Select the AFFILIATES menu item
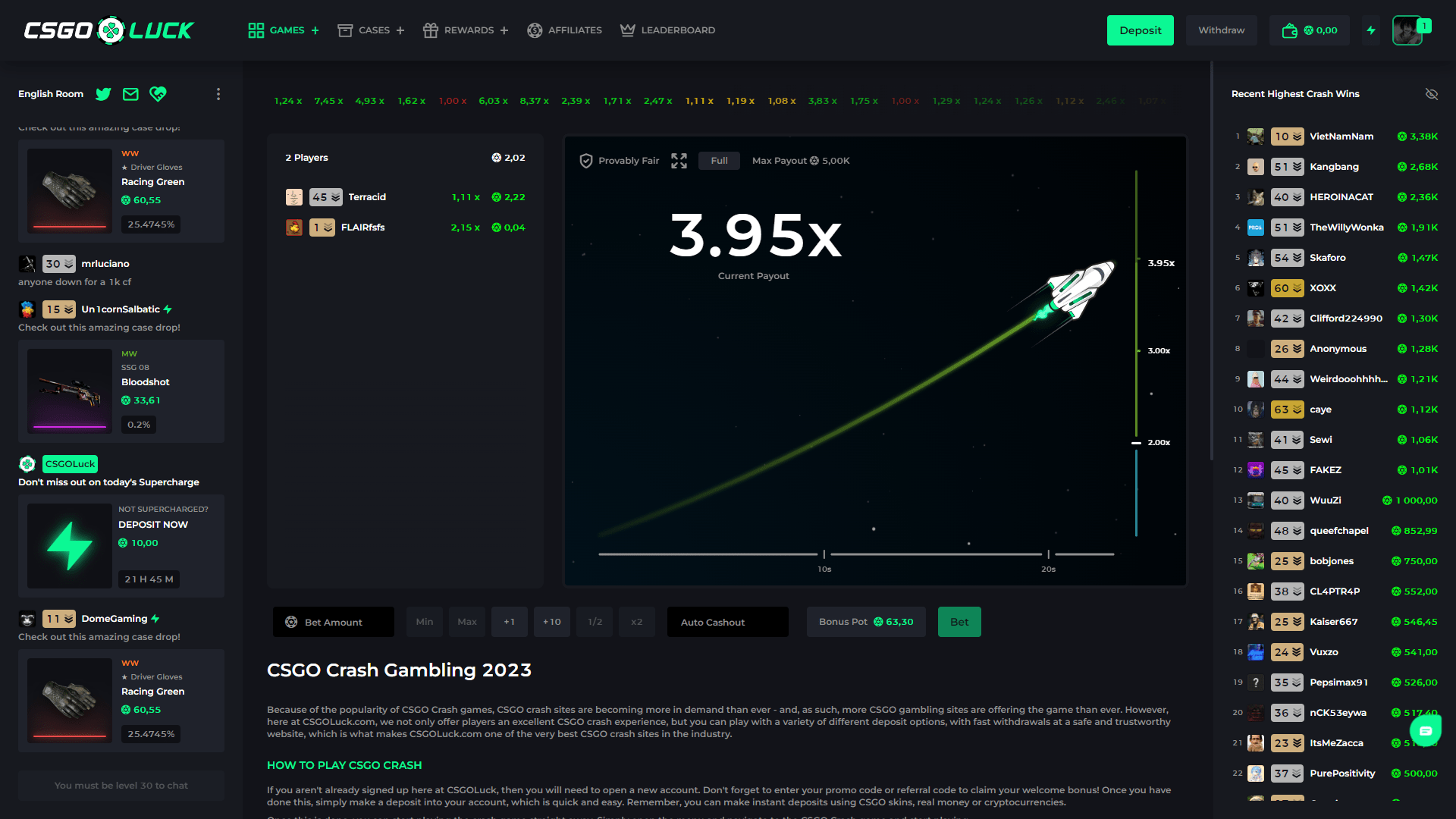The width and height of the screenshot is (1456, 819). pyautogui.click(x=564, y=30)
